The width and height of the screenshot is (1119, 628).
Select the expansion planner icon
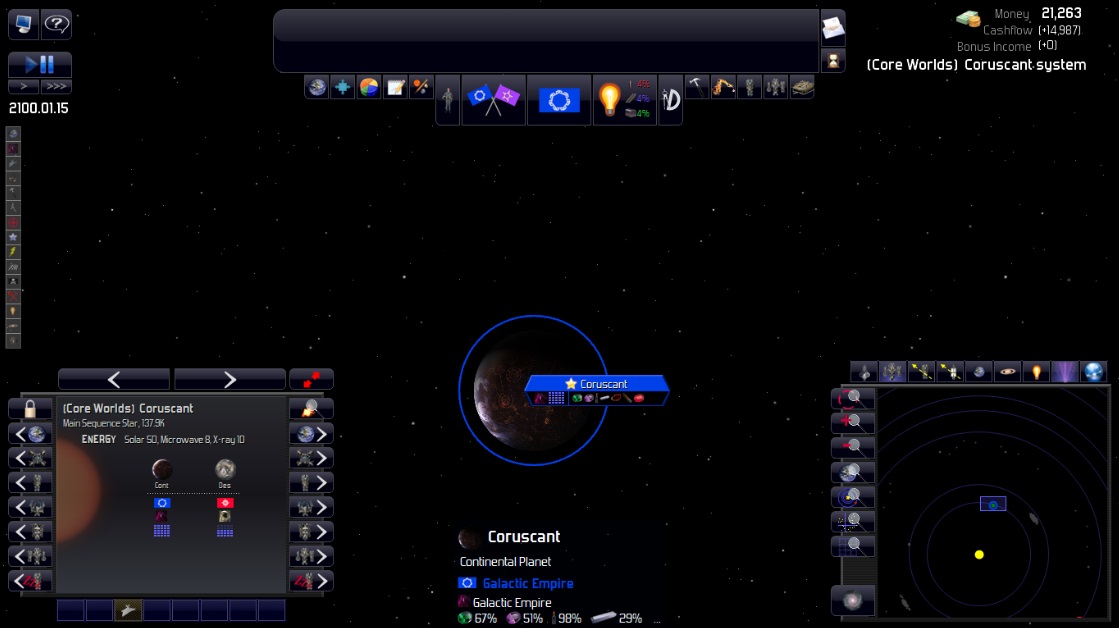coord(343,87)
